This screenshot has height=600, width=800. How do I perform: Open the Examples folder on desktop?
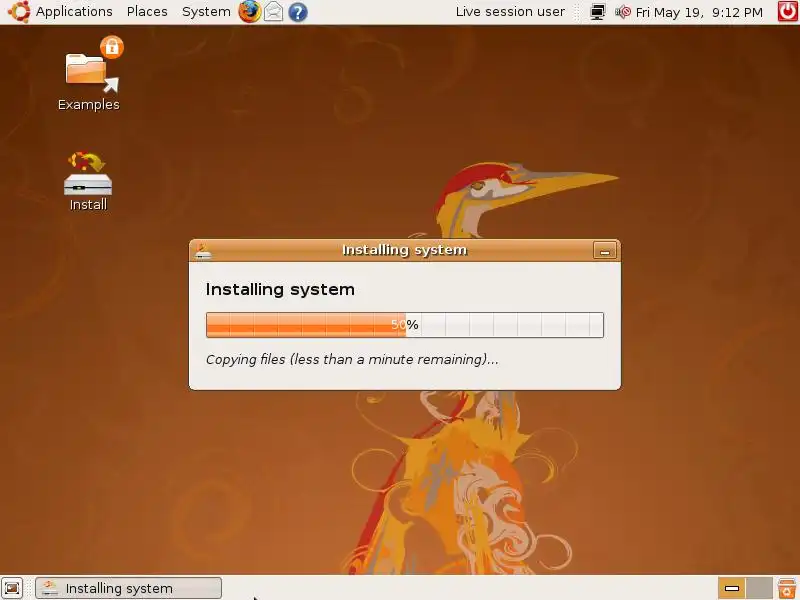[x=89, y=74]
